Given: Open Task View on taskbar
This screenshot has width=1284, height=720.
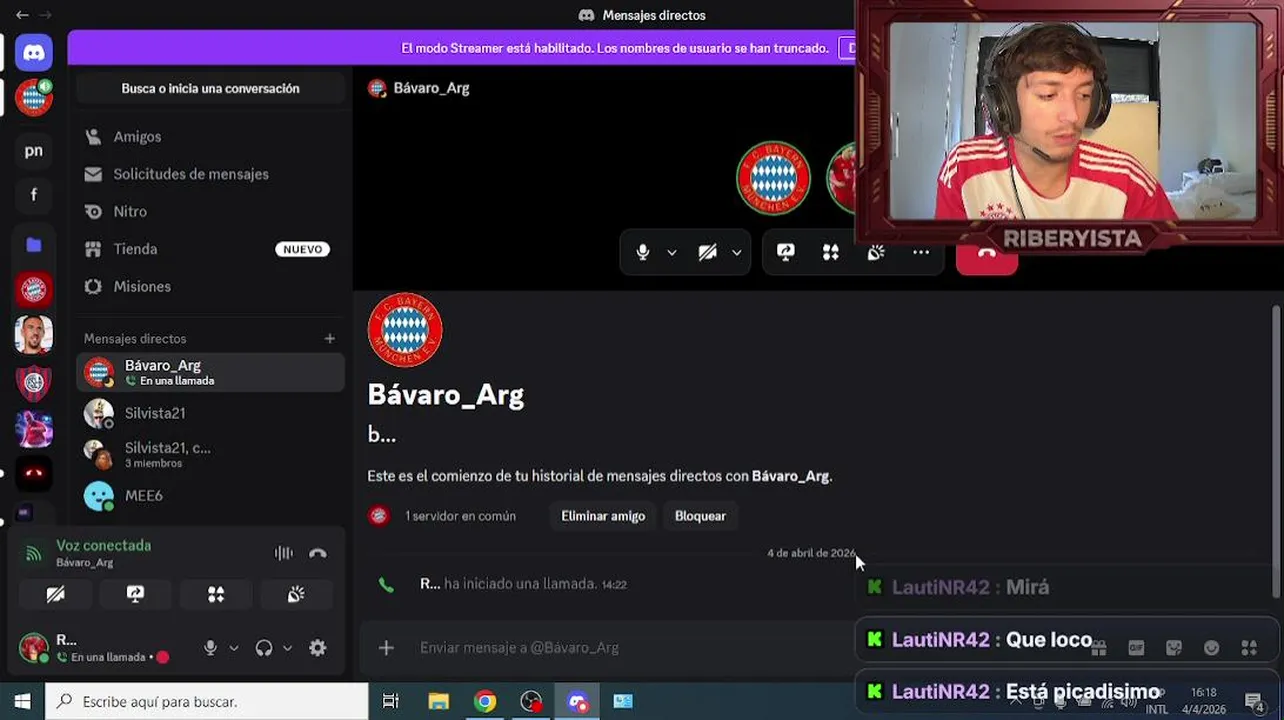Looking at the screenshot, I should [391, 701].
